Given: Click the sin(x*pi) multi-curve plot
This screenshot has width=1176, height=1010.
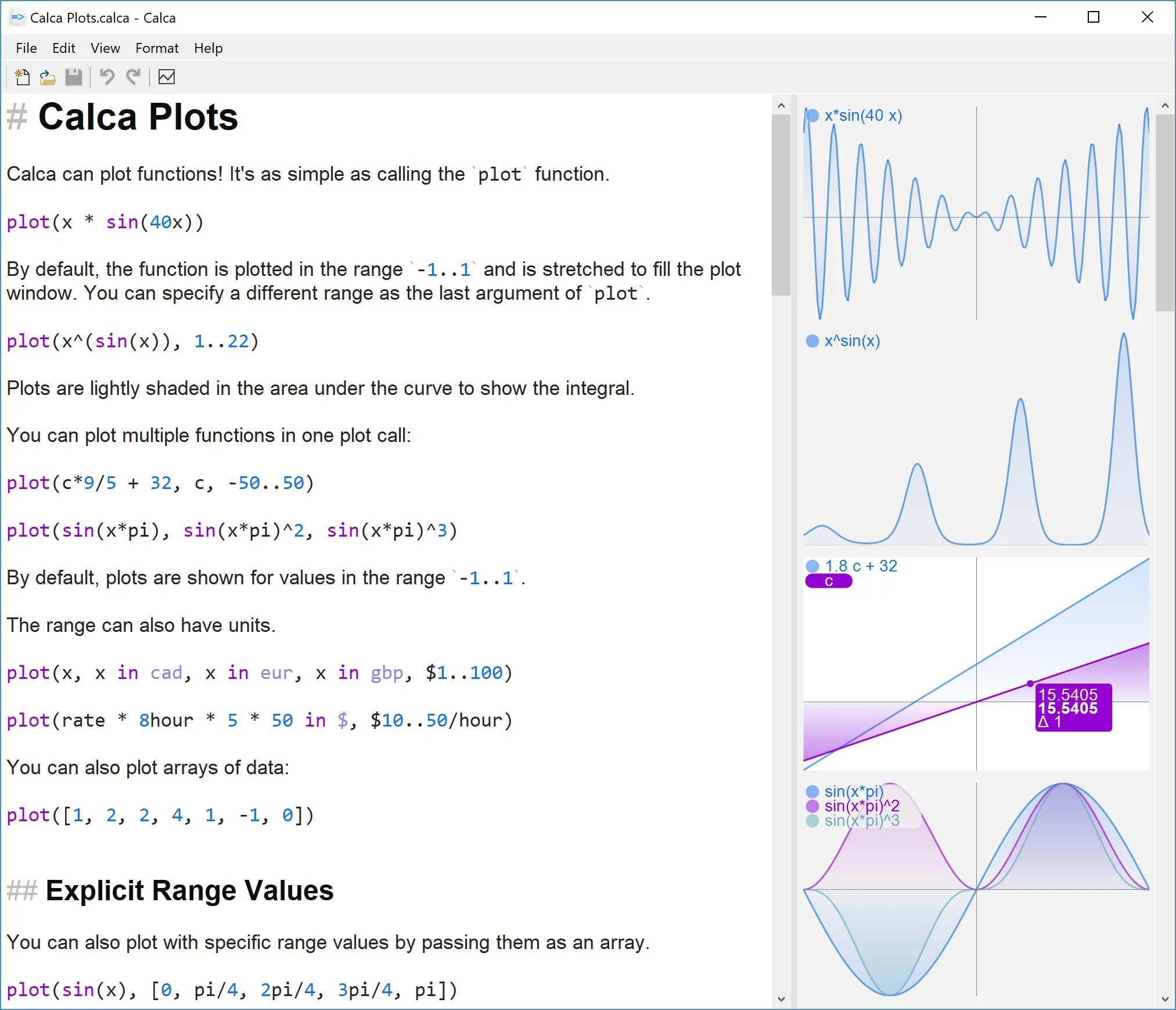Looking at the screenshot, I should coord(976,889).
